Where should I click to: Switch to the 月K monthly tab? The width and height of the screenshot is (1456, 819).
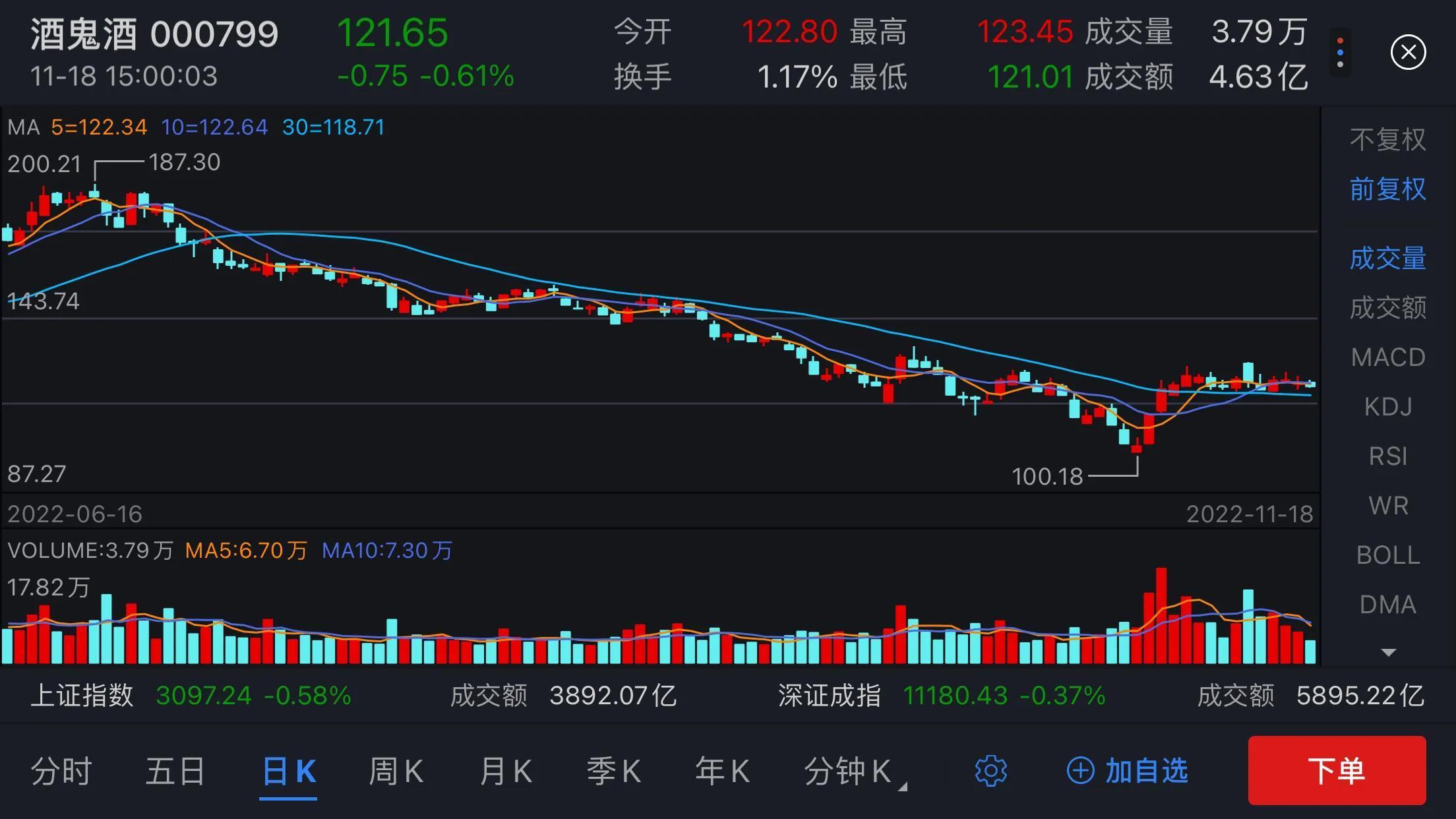click(x=505, y=771)
